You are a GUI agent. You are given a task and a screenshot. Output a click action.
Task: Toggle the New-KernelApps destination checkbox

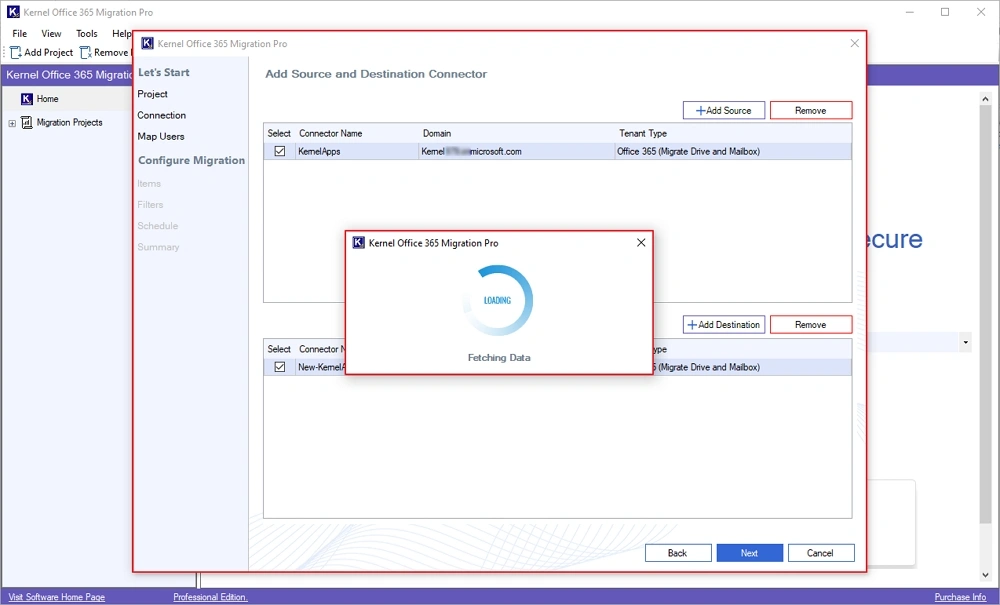pos(280,367)
